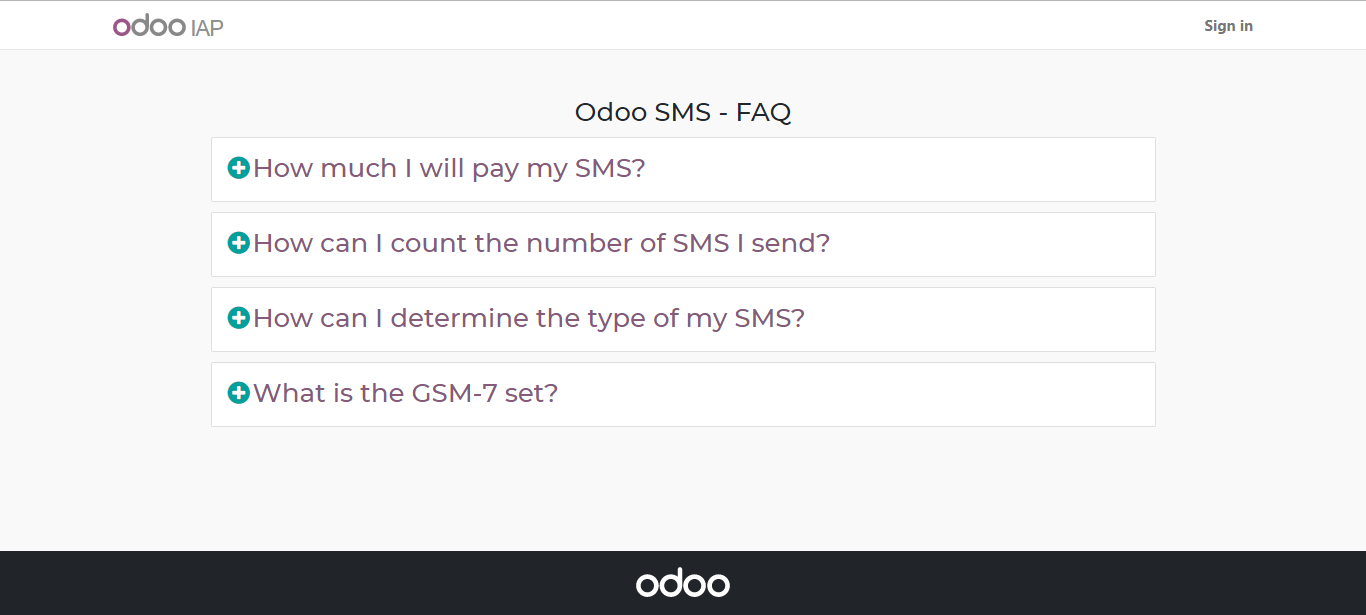Click the purple odoo logo in the header
The image size is (1366, 615).
149,26
